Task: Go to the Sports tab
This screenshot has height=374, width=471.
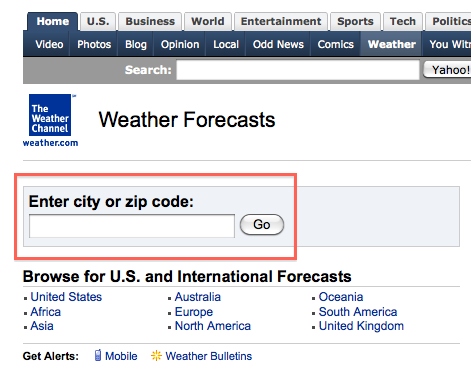Action: click(x=355, y=22)
